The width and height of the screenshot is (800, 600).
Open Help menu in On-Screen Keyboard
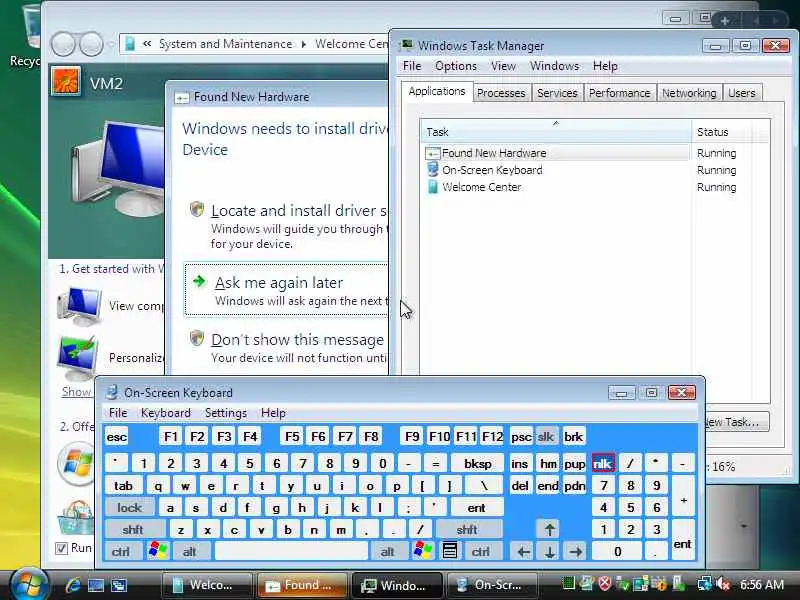pos(273,412)
